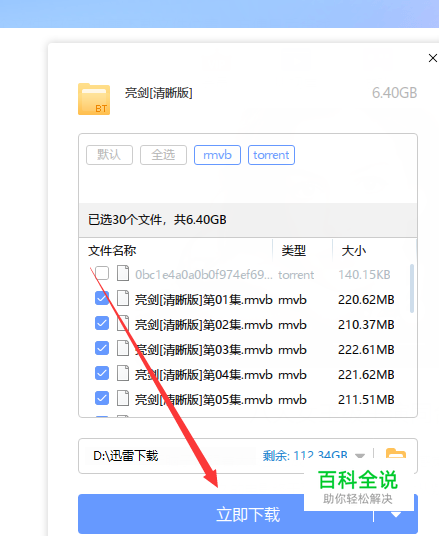Sort by the 类型 column header
Image resolution: width=439 pixels, height=536 pixels.
tap(294, 251)
